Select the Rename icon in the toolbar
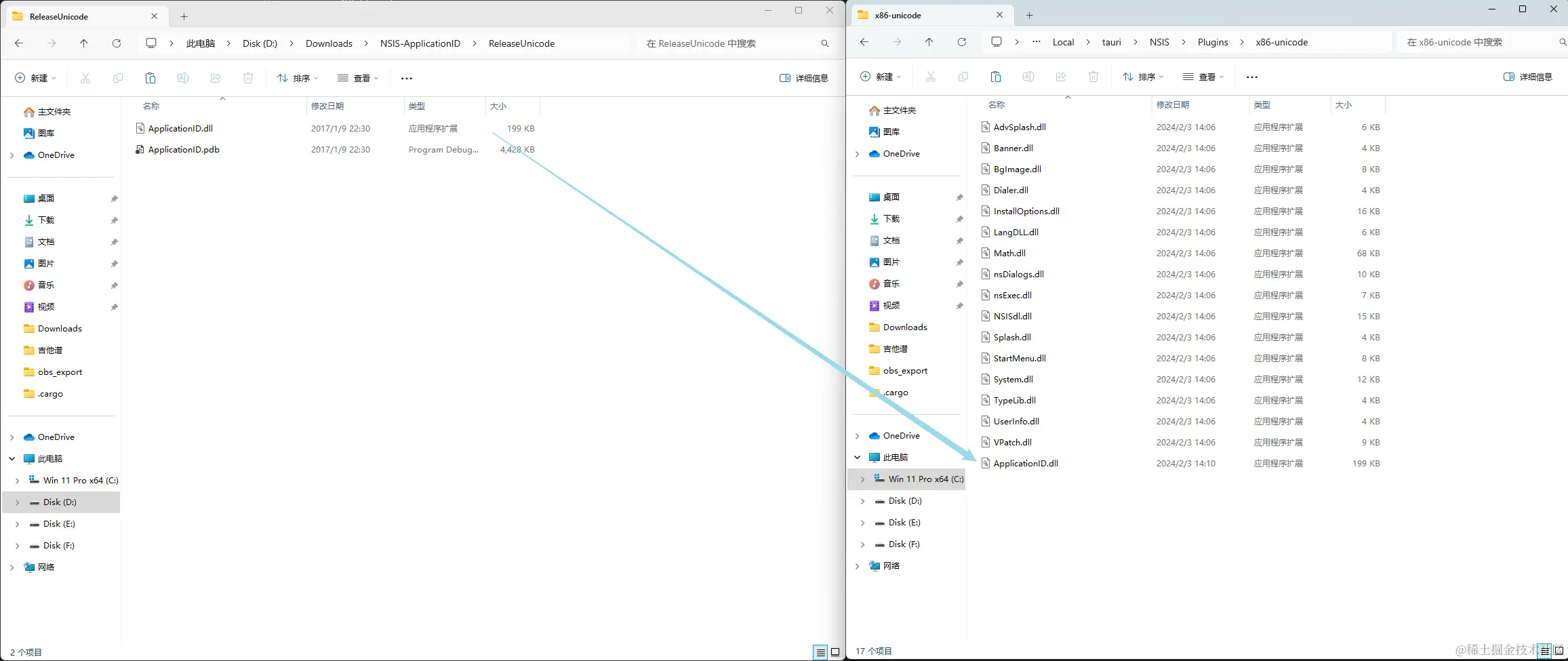Image resolution: width=1568 pixels, height=661 pixels. pyautogui.click(x=182, y=78)
